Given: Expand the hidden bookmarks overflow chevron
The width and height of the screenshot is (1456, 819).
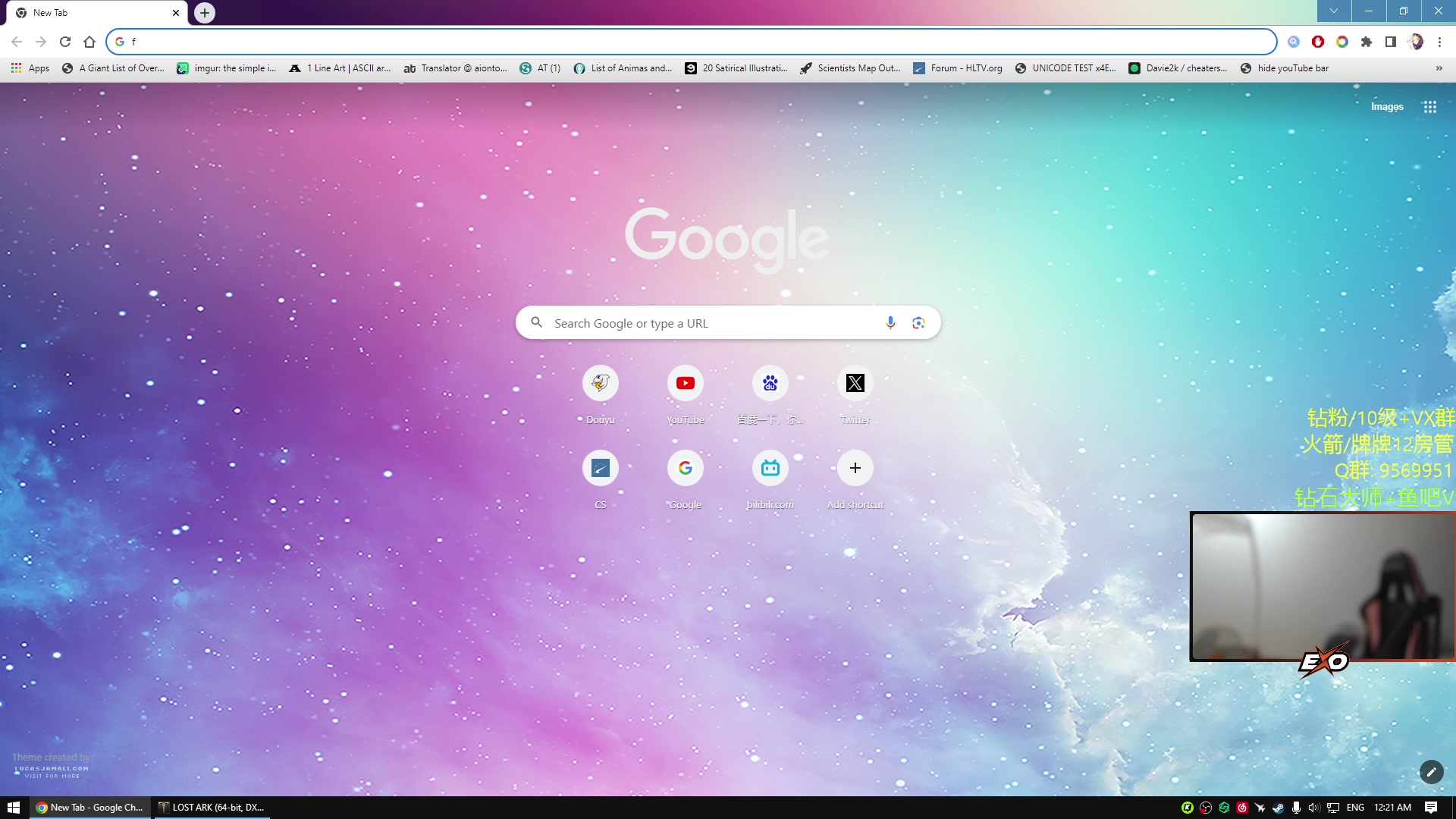Looking at the screenshot, I should 1439,68.
